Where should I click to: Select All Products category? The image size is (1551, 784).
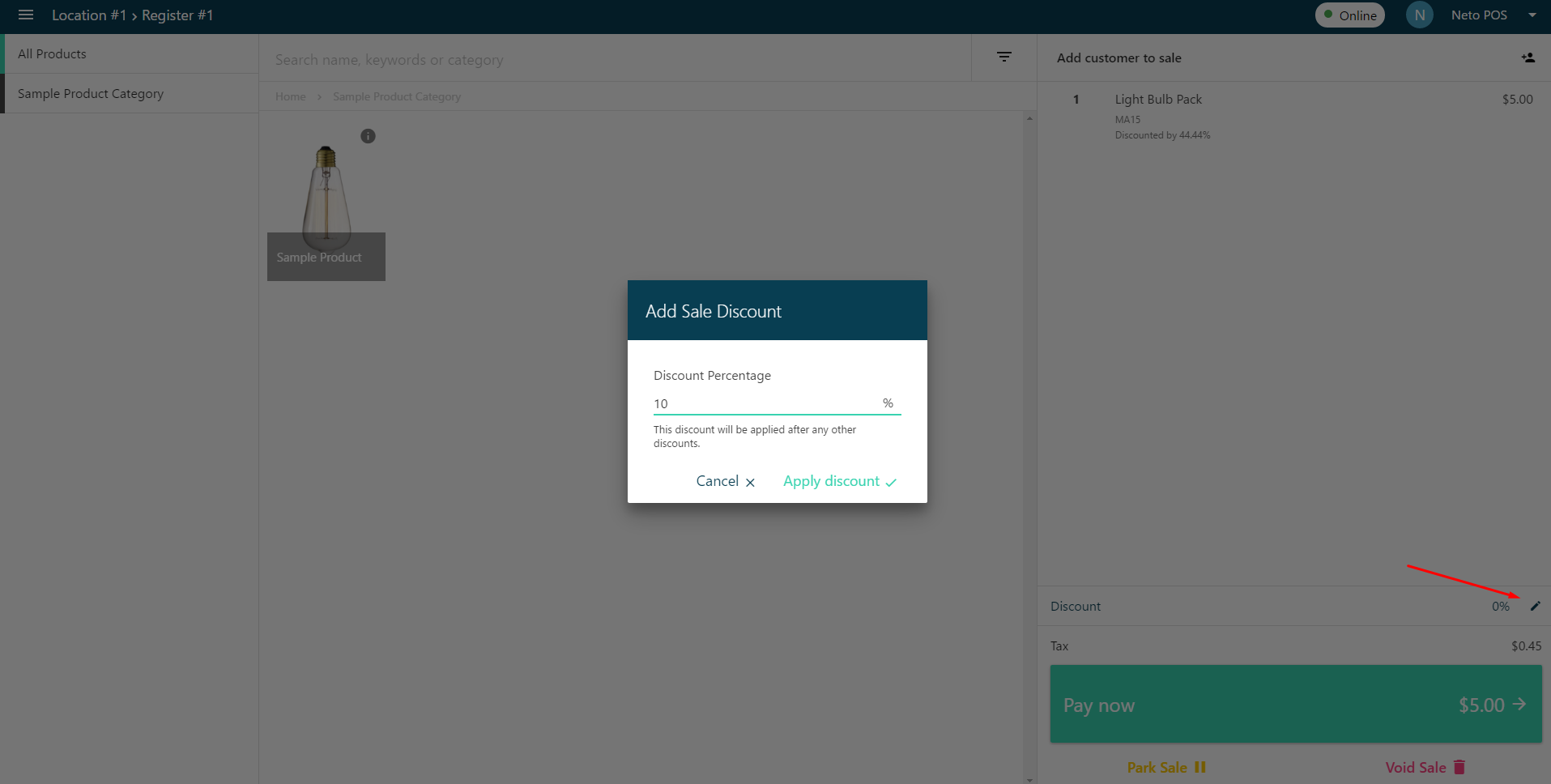click(x=130, y=53)
